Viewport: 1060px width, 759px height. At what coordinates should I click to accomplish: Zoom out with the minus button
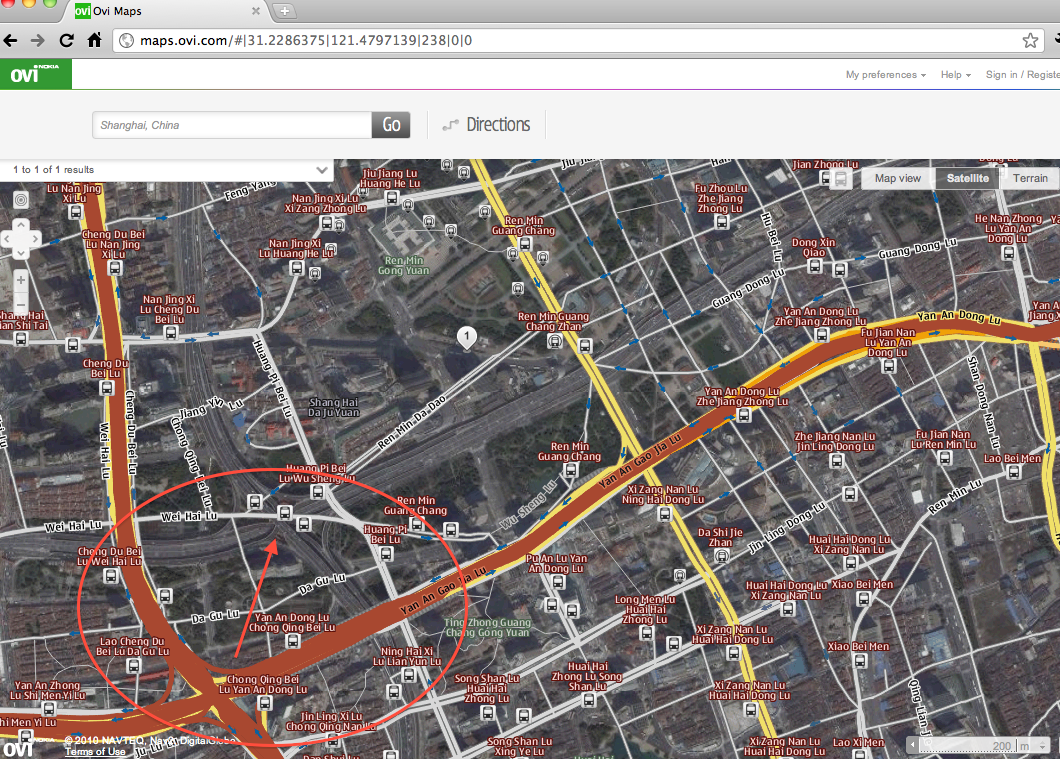[x=21, y=303]
